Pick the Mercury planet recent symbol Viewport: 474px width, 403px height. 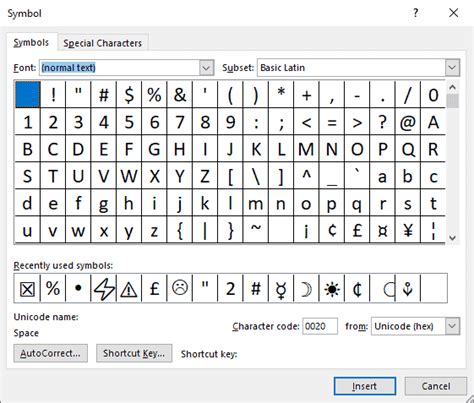pos(281,288)
